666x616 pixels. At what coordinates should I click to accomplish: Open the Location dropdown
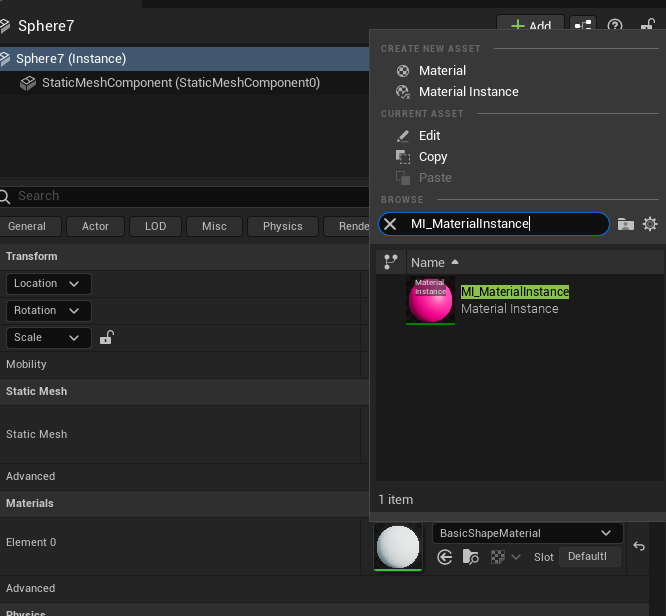48,283
